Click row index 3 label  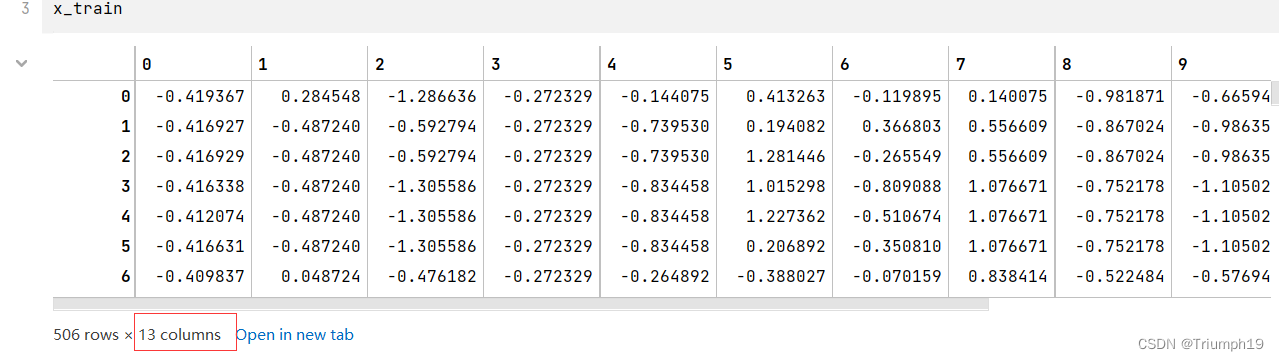tap(125, 186)
